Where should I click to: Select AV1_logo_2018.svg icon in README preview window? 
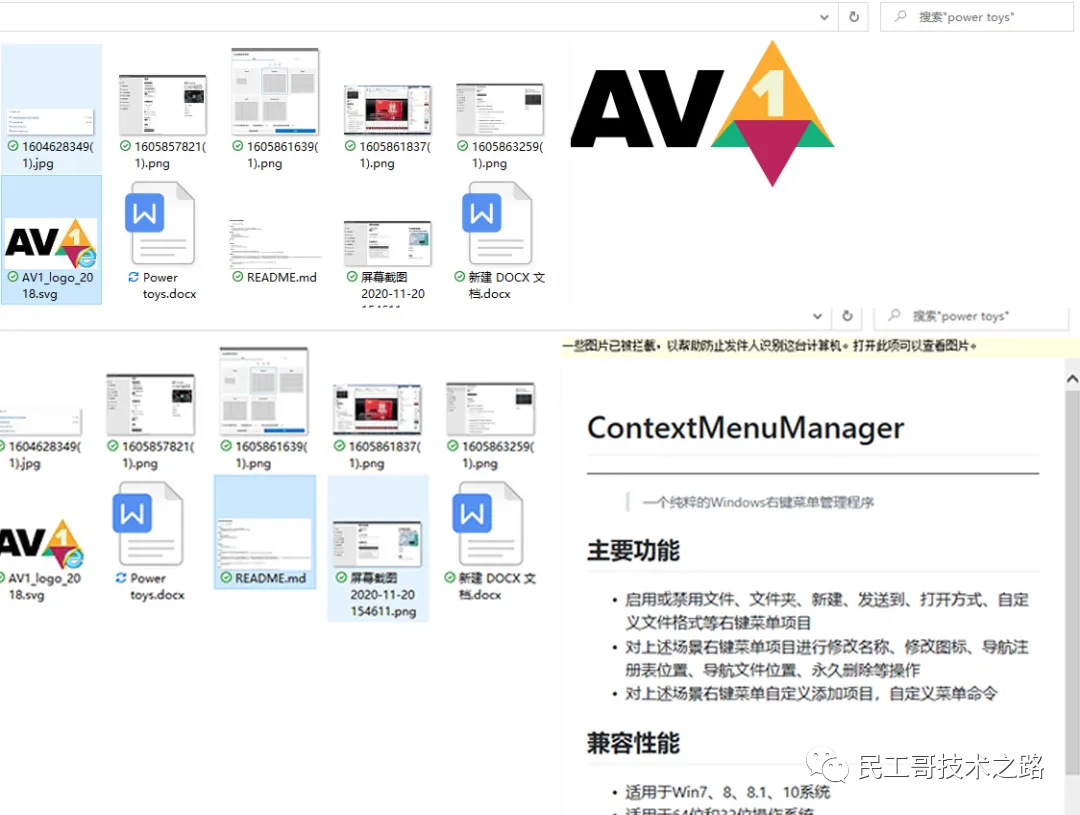coord(41,543)
